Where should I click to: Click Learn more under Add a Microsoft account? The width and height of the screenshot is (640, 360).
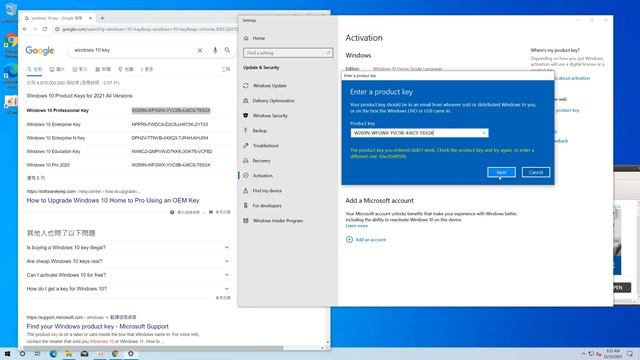357,226
